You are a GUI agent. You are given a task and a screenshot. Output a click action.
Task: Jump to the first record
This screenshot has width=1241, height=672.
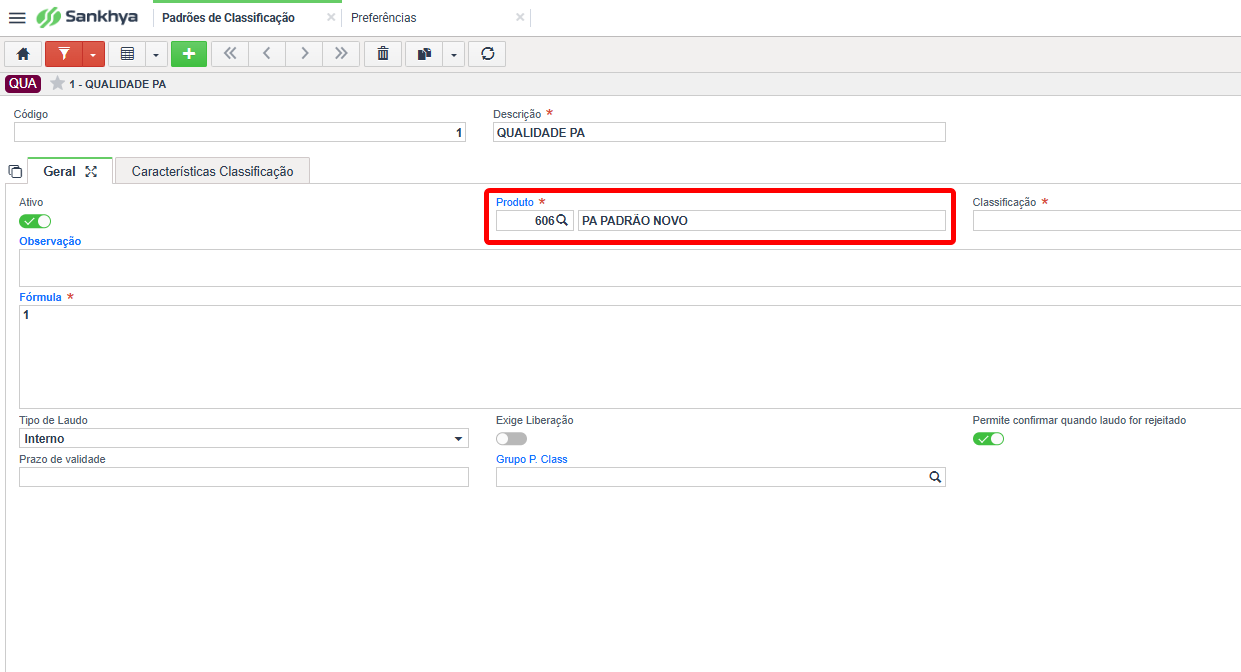pyautogui.click(x=230, y=54)
